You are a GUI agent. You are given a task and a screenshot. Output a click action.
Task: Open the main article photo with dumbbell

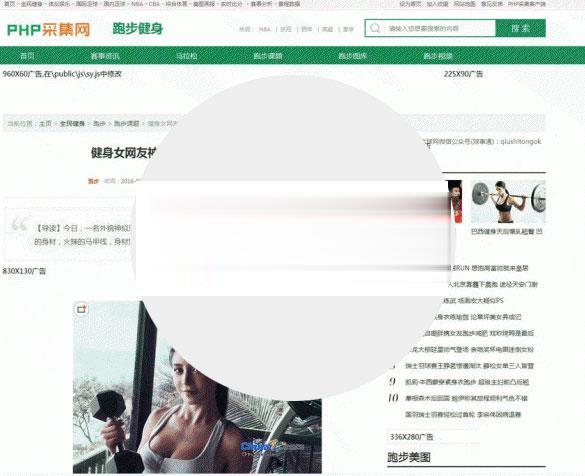[197, 387]
